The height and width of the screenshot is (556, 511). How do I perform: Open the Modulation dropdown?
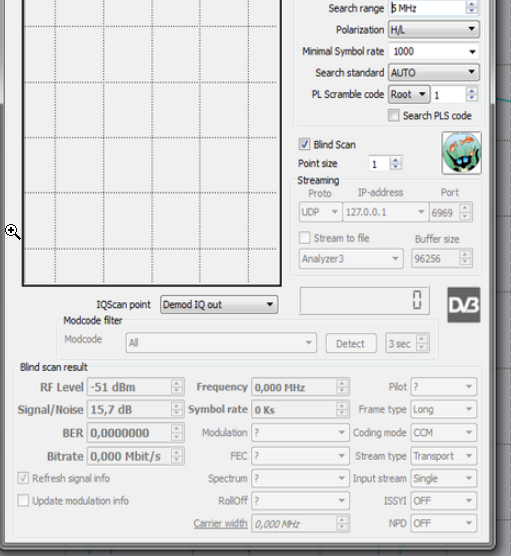tap(300, 433)
